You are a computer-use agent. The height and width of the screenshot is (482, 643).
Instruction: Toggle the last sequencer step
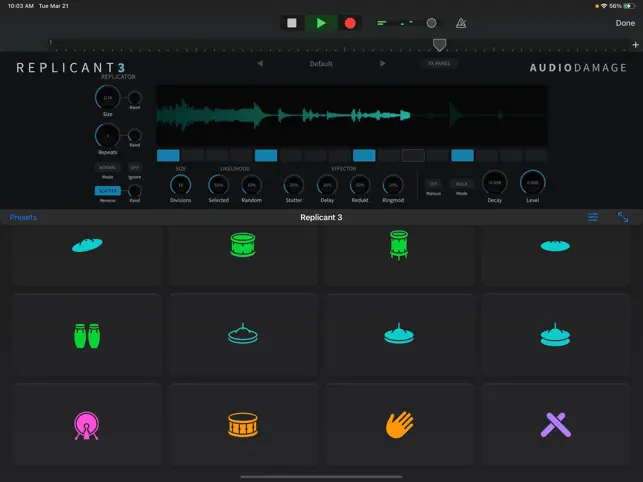(x=536, y=155)
